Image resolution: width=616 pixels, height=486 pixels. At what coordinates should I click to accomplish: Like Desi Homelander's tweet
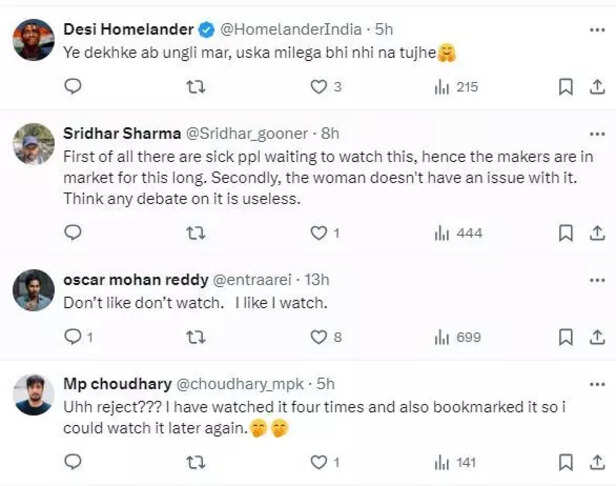click(x=319, y=87)
